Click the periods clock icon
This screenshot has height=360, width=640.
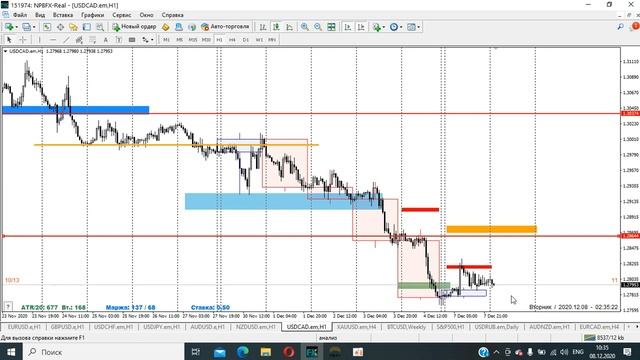393,27
